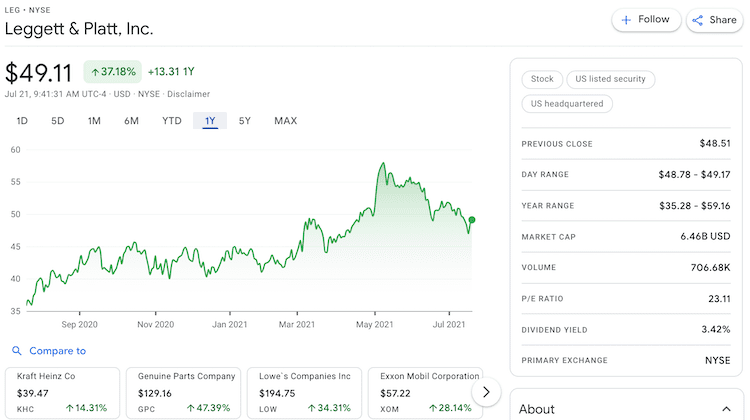Open the Exxon Mobil Corporation card
This screenshot has width=750, height=420.
[425, 393]
